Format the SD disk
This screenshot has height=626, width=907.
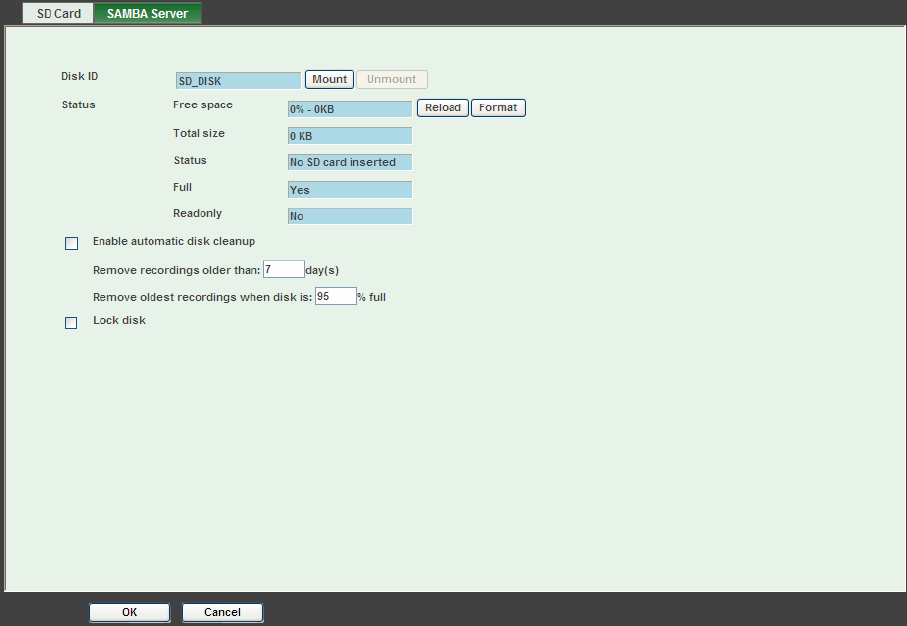498,108
